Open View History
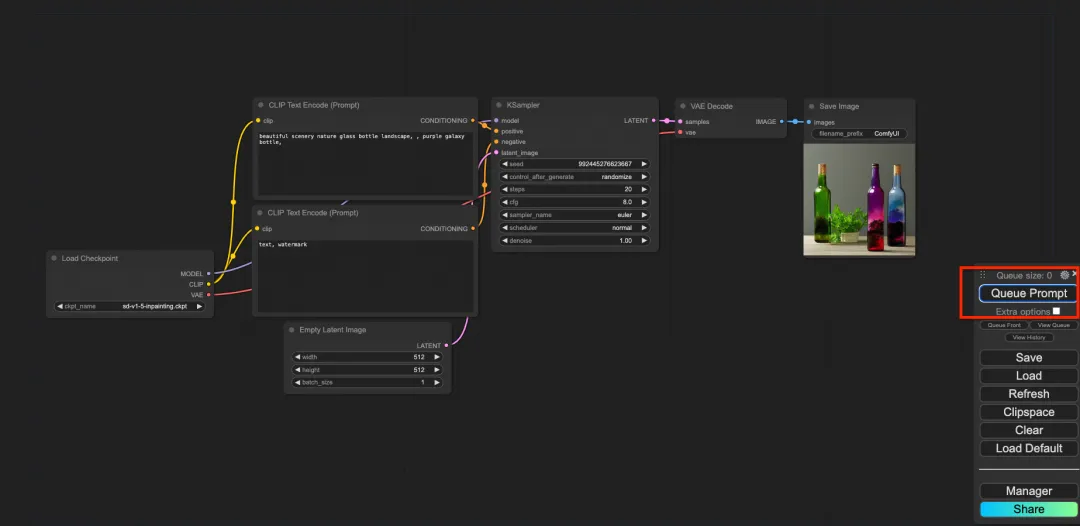 (x=1028, y=337)
